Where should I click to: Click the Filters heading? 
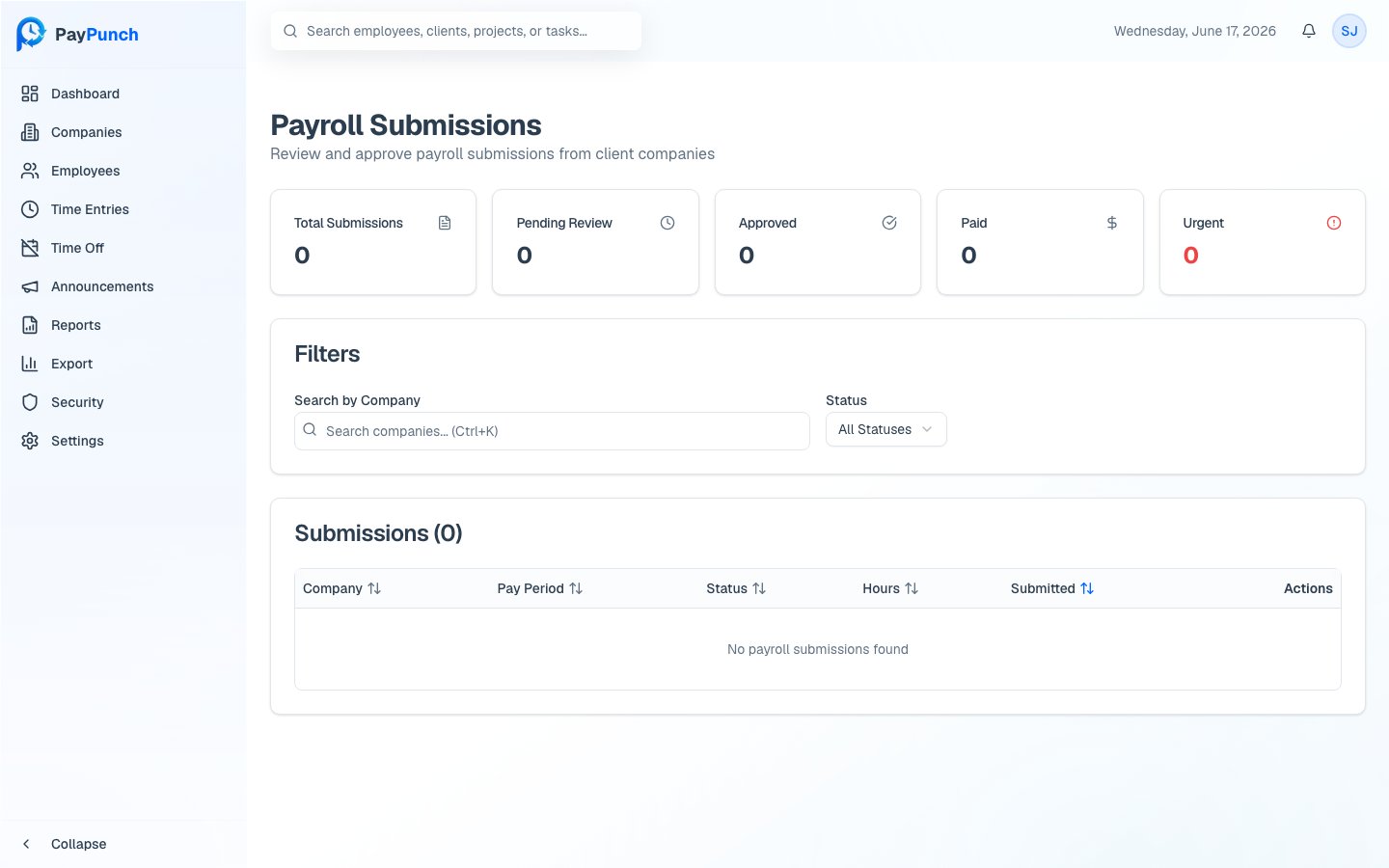327,354
